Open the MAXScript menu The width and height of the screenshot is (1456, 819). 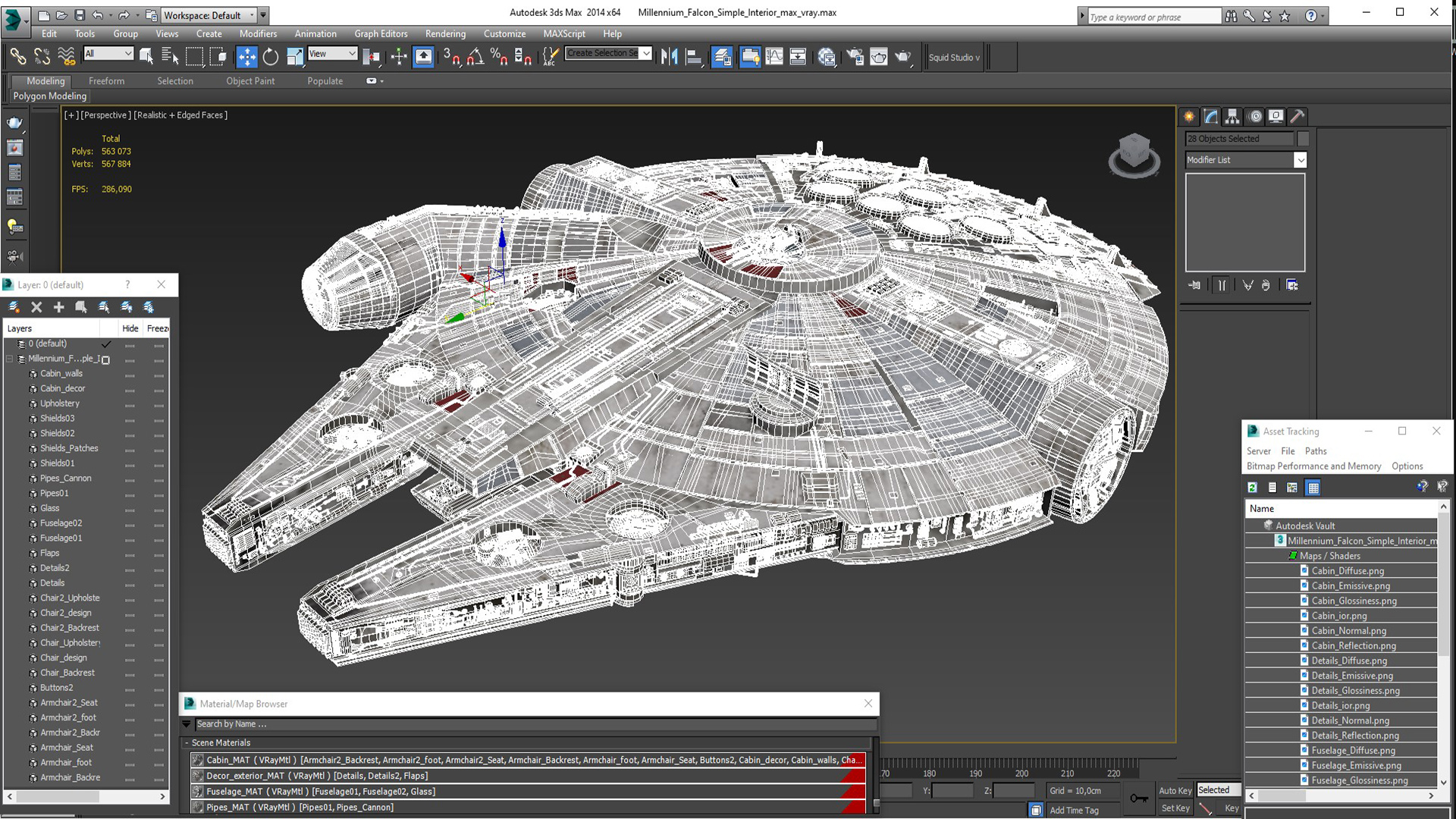tap(563, 33)
